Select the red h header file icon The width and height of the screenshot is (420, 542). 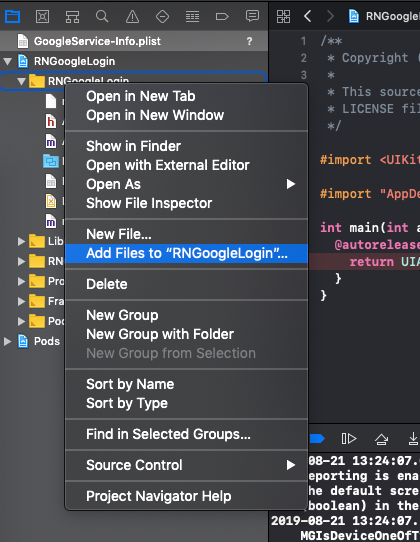[x=51, y=121]
